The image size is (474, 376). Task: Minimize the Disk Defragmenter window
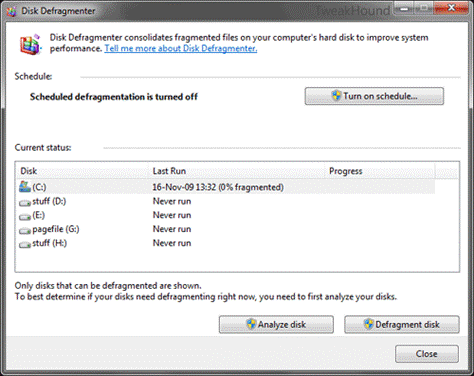click(404, 9)
